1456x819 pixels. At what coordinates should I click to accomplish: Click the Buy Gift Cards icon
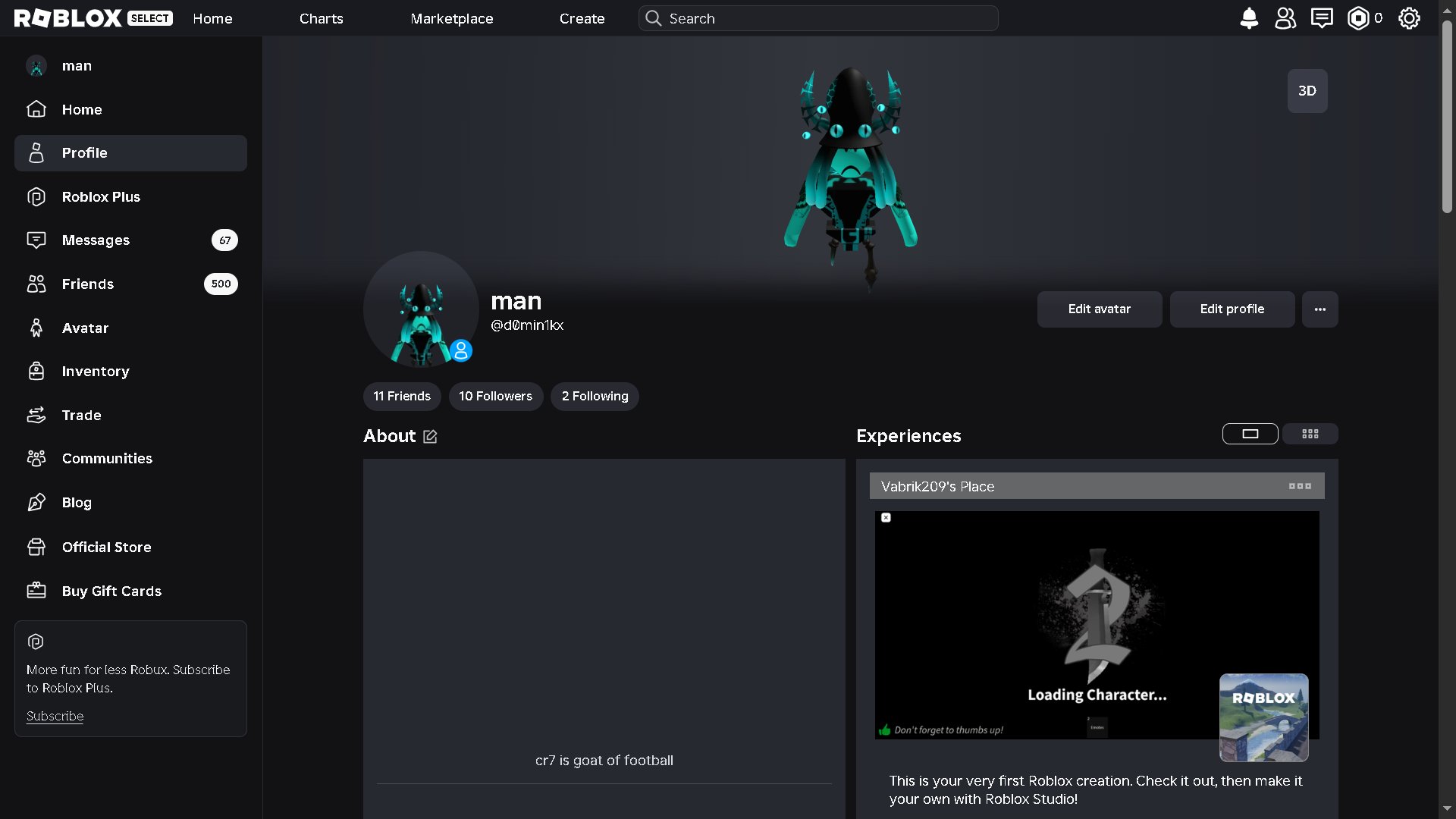pos(36,591)
